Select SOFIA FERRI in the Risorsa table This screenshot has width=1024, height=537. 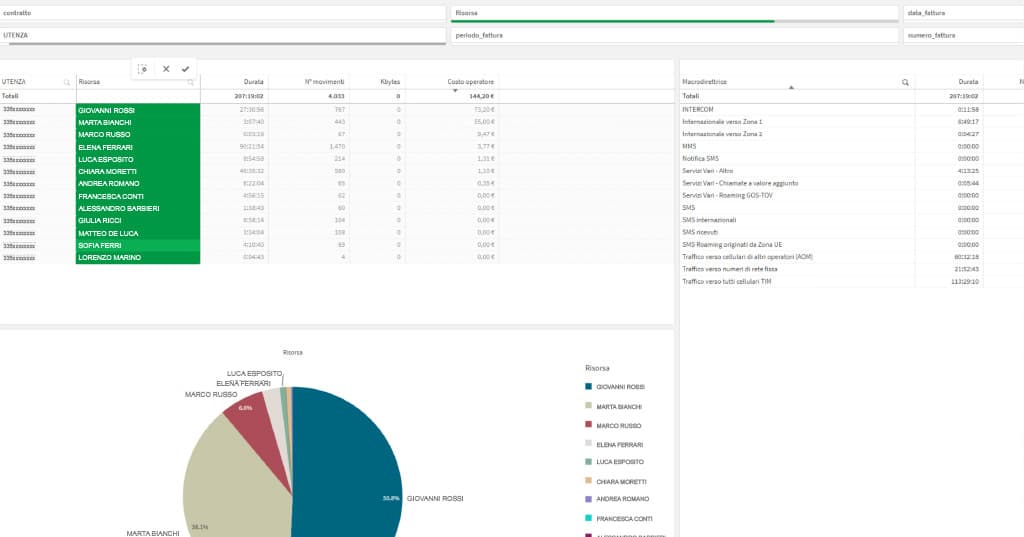138,246
